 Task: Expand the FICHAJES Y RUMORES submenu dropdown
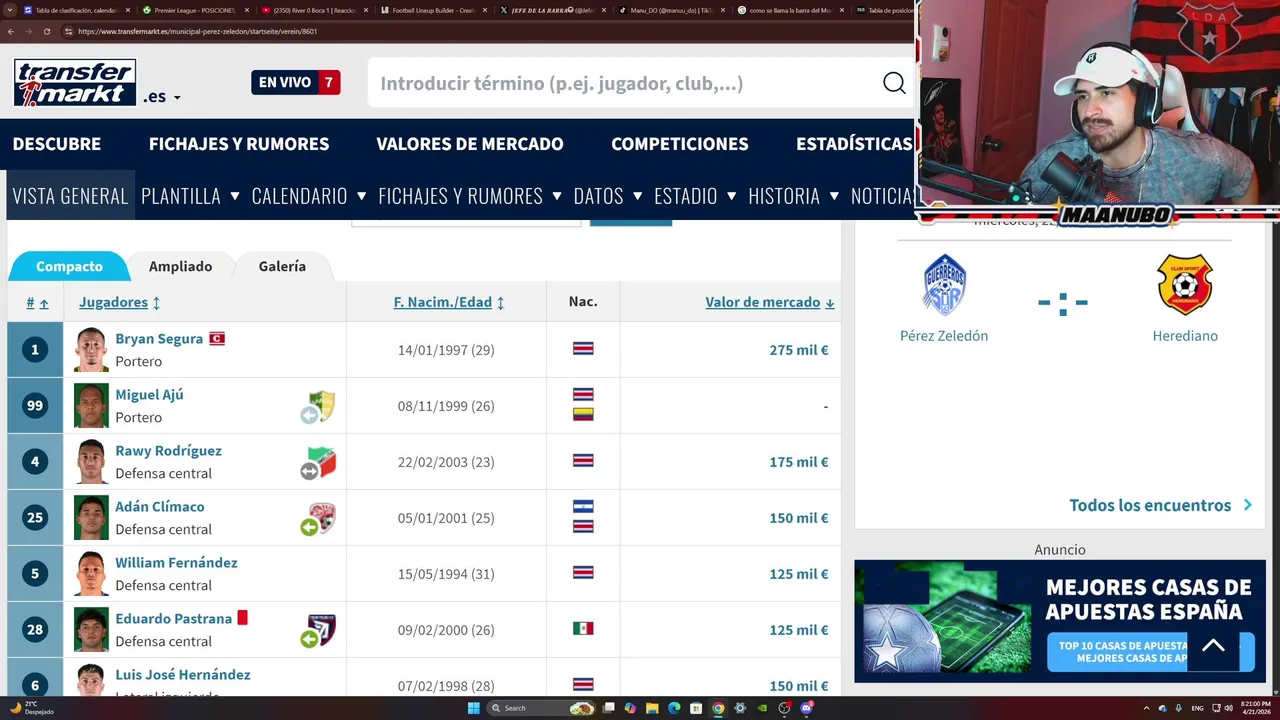557,195
